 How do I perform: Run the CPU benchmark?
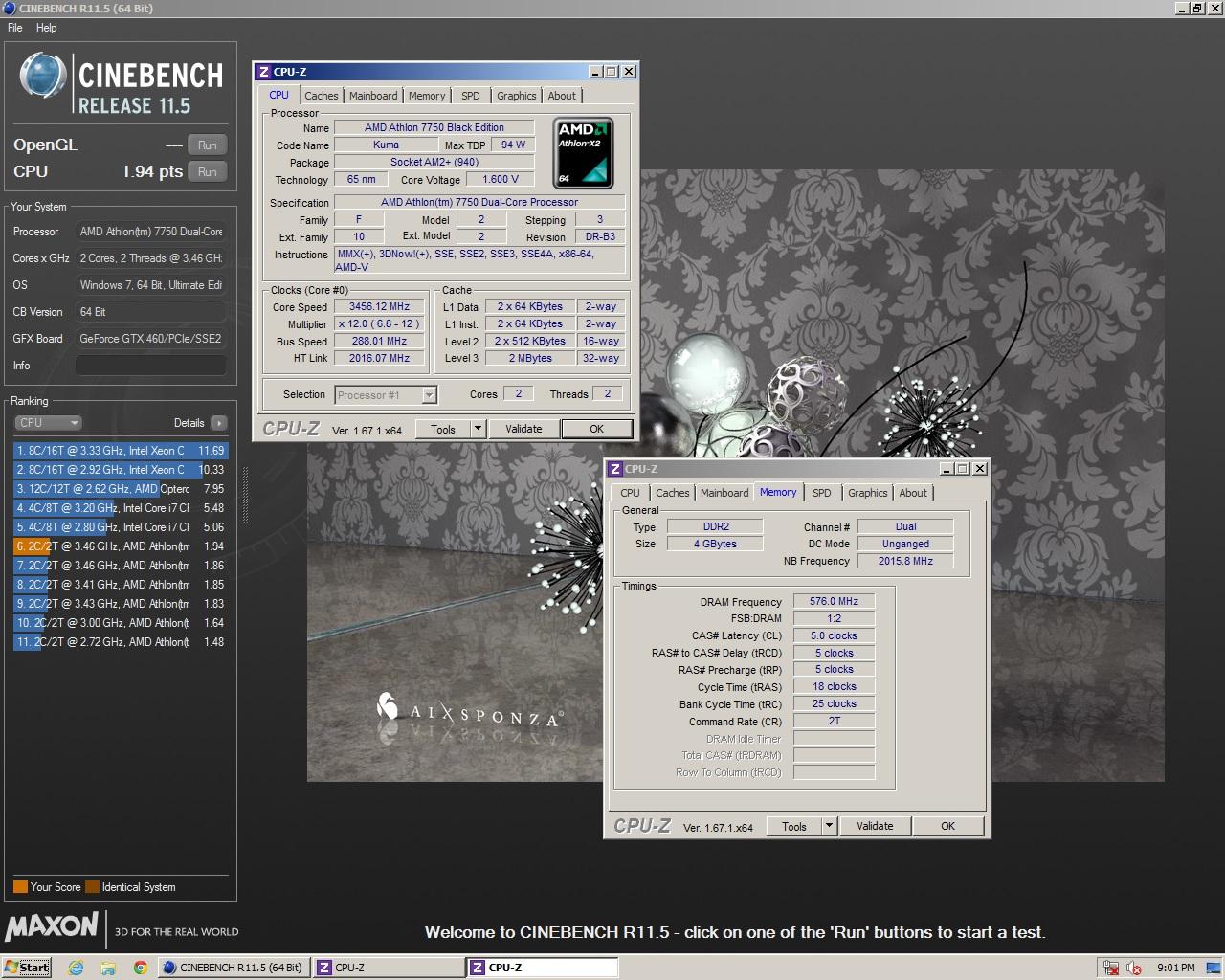(x=208, y=172)
